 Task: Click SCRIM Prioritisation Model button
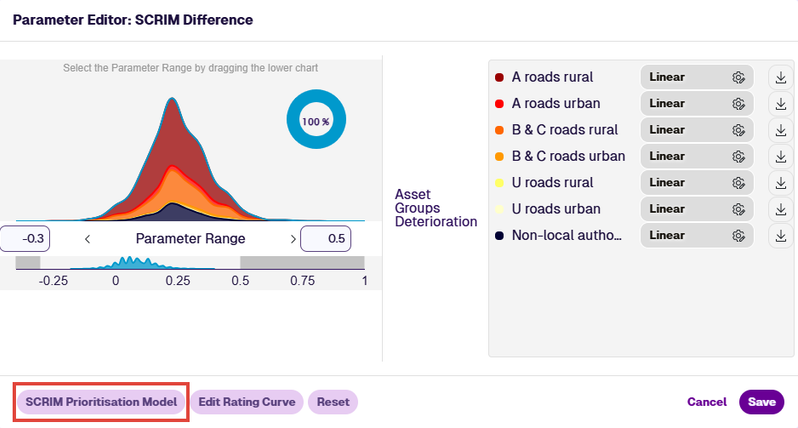point(101,402)
